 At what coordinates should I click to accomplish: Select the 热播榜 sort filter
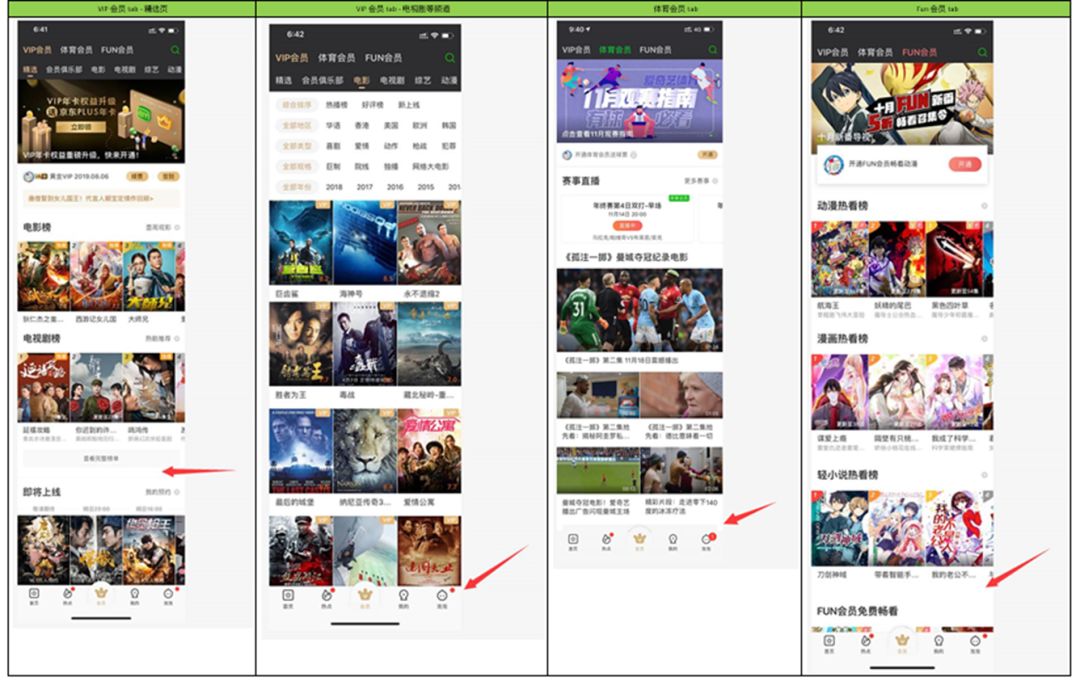pos(337,105)
